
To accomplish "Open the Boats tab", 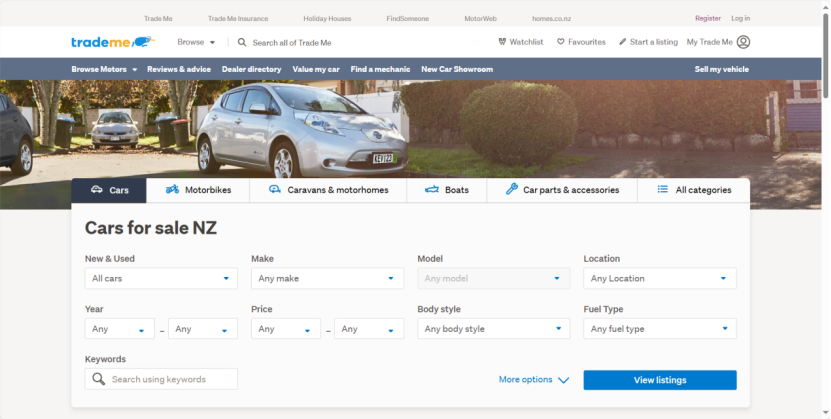I will tap(446, 190).
